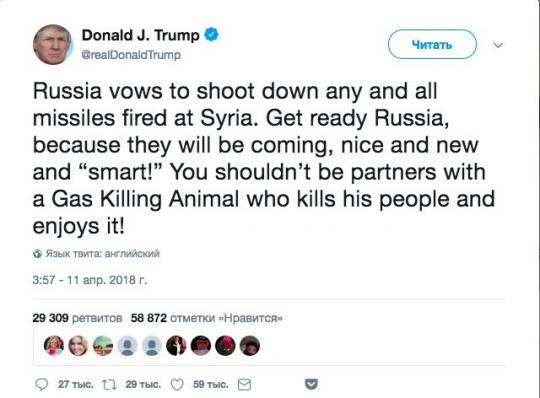Click the reply speech bubble icon
The width and height of the screenshot is (540, 398).
(42, 384)
